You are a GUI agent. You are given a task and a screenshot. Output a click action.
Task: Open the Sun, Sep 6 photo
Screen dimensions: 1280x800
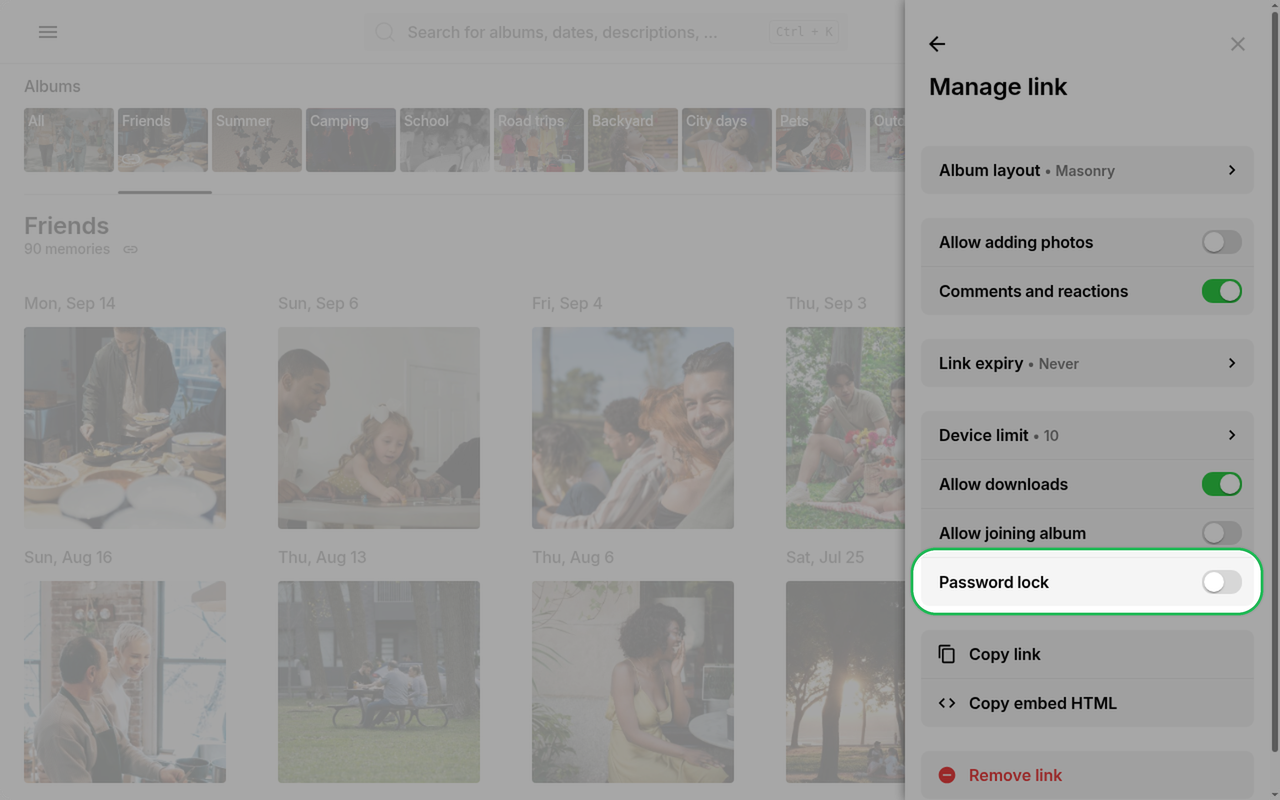tap(379, 428)
